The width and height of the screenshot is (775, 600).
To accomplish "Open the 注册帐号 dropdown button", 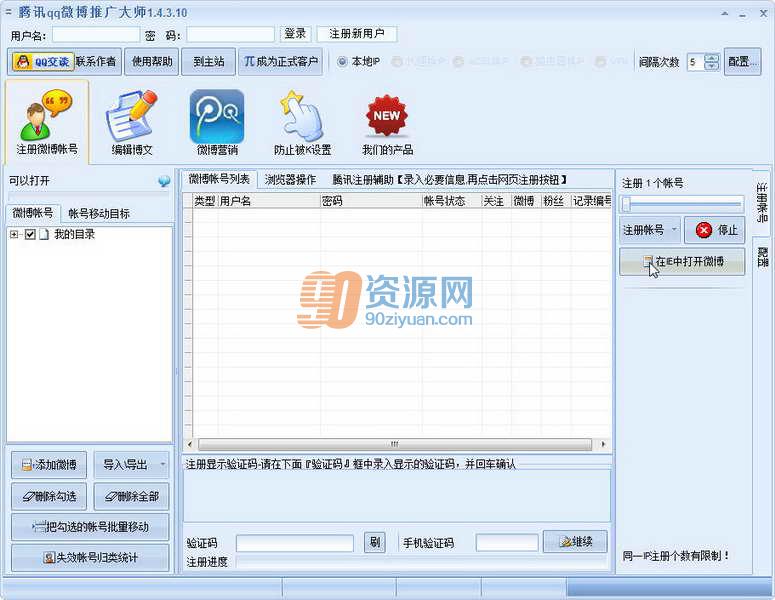I will 650,230.
